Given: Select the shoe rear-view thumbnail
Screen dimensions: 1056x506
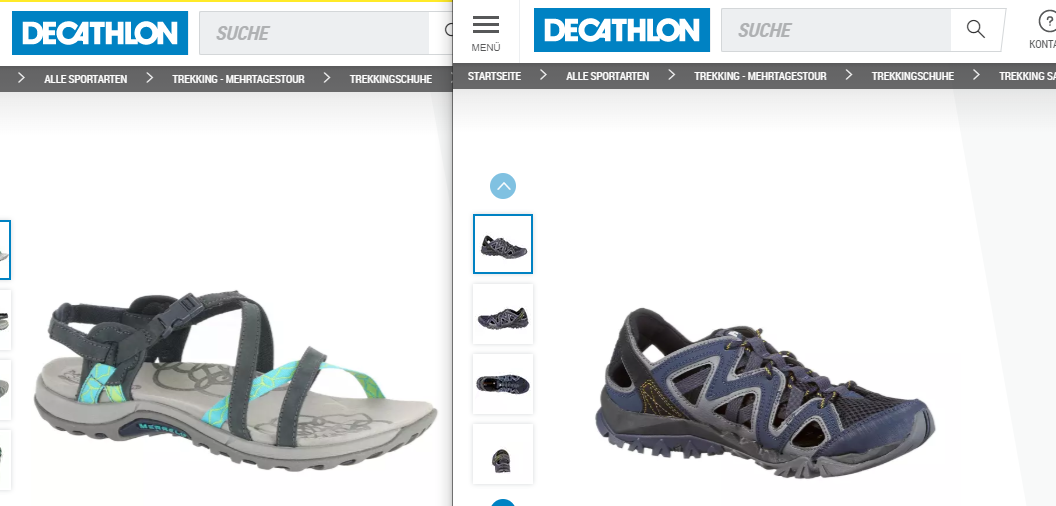Looking at the screenshot, I should pyautogui.click(x=503, y=454).
